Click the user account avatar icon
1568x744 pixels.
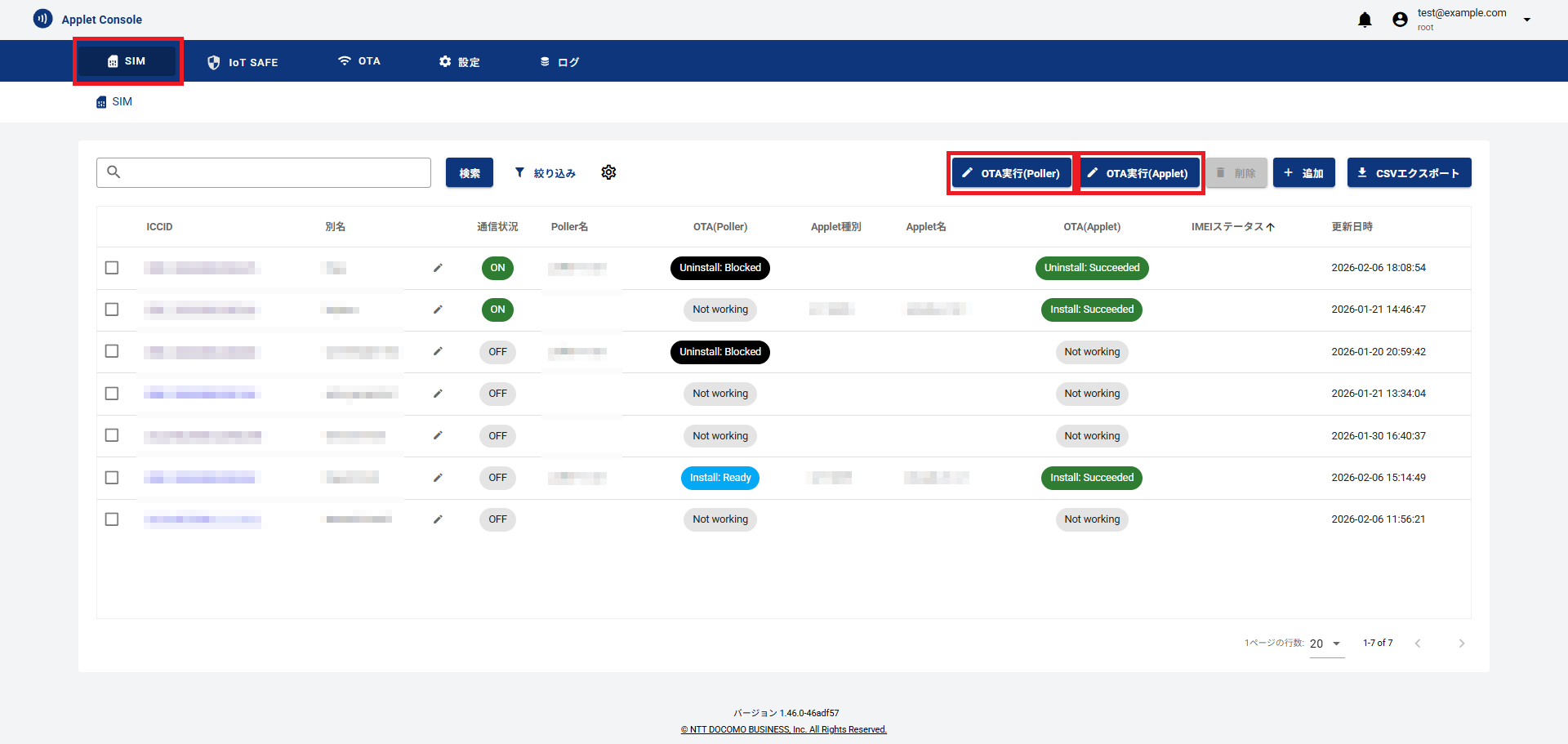pos(1400,20)
